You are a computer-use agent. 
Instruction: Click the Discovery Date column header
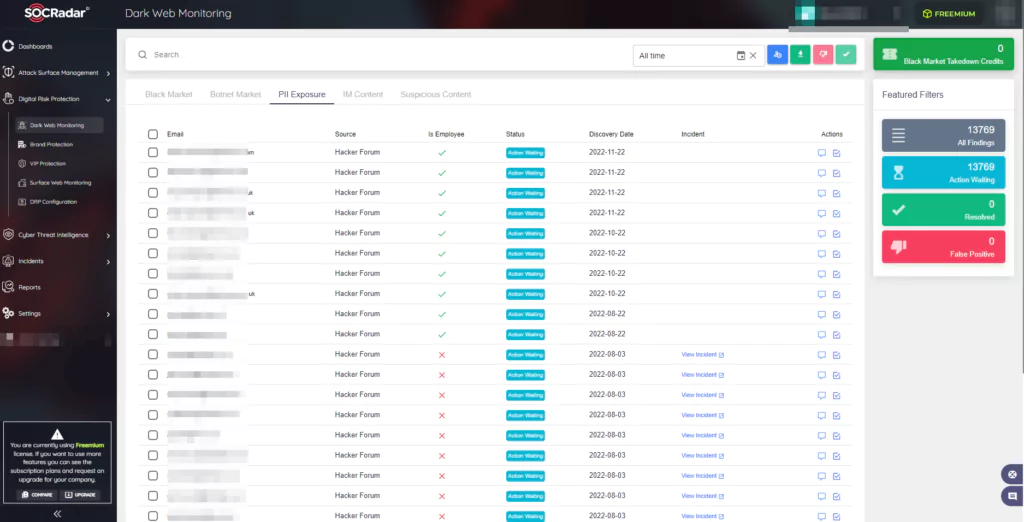tap(611, 134)
